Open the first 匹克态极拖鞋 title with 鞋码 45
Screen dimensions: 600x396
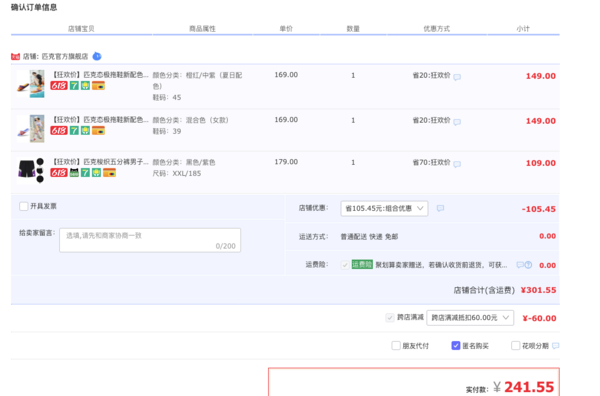tap(99, 75)
